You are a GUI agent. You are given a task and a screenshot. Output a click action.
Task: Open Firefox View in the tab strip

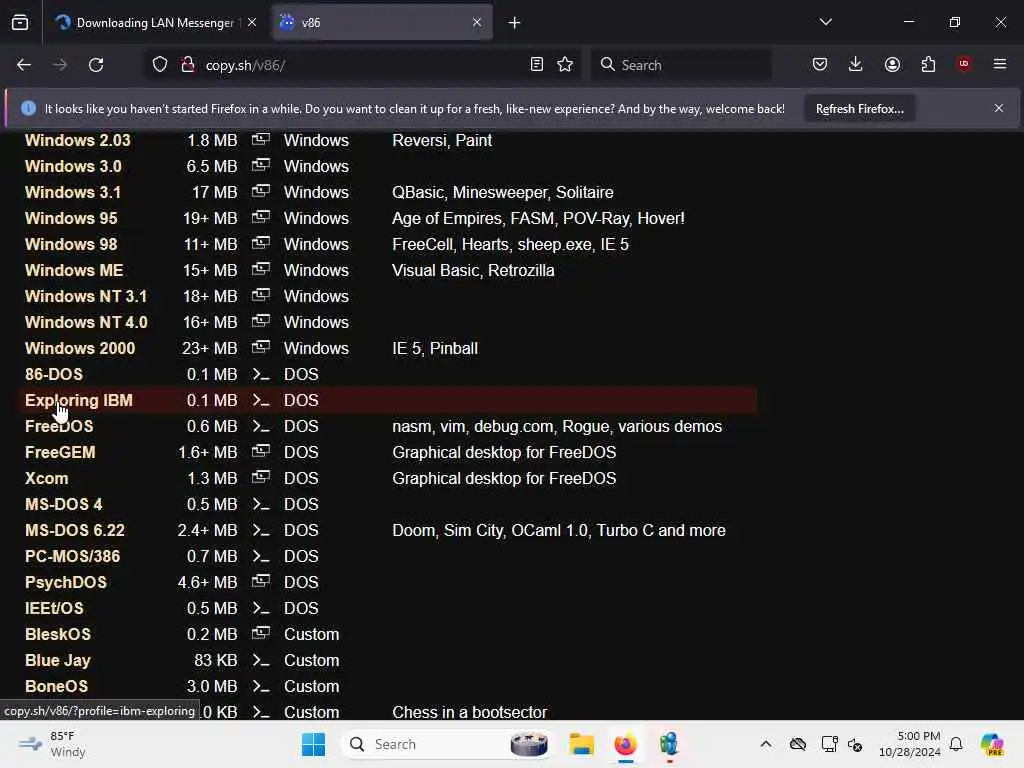point(20,23)
